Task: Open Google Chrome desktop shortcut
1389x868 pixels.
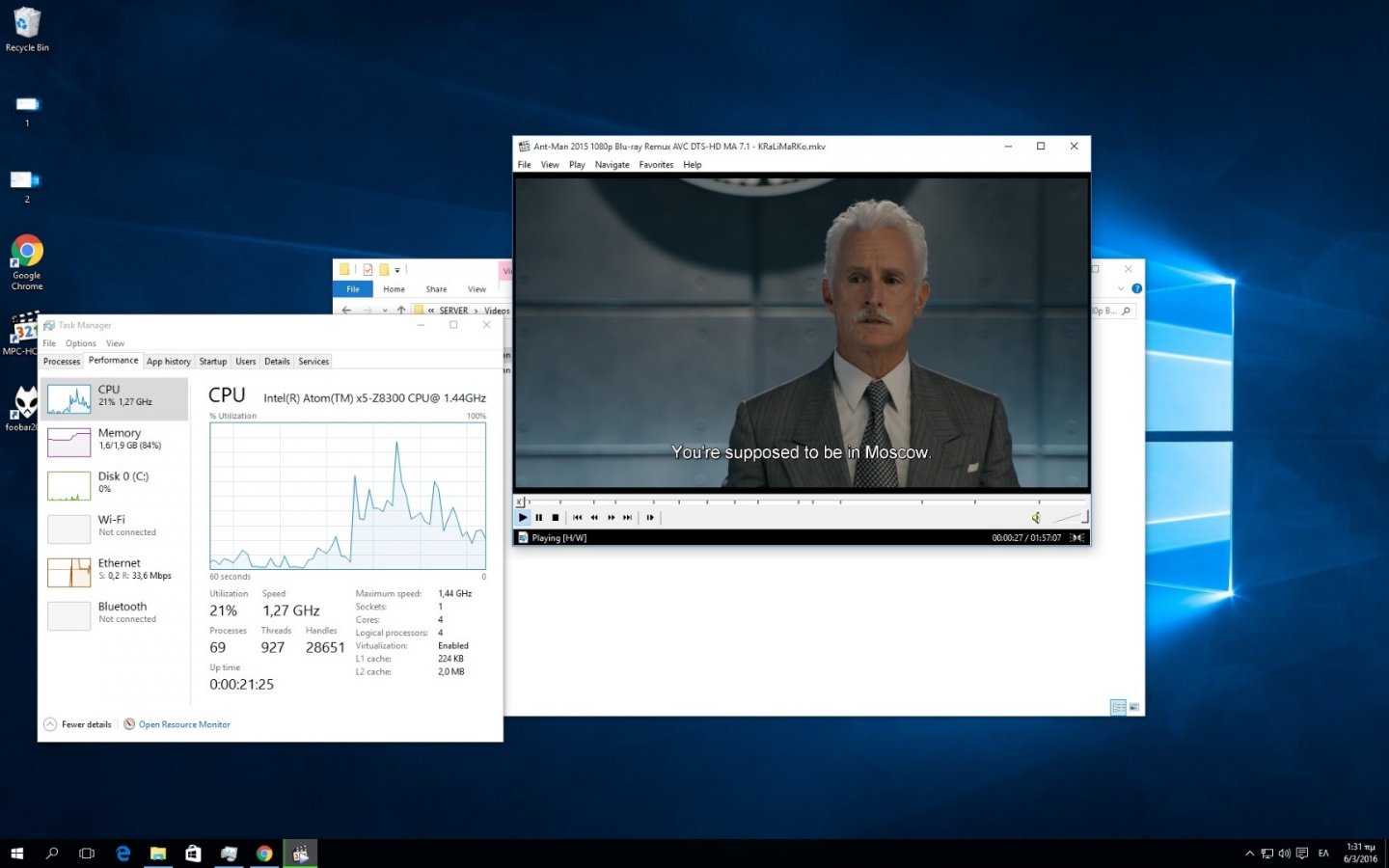Action: click(27, 262)
